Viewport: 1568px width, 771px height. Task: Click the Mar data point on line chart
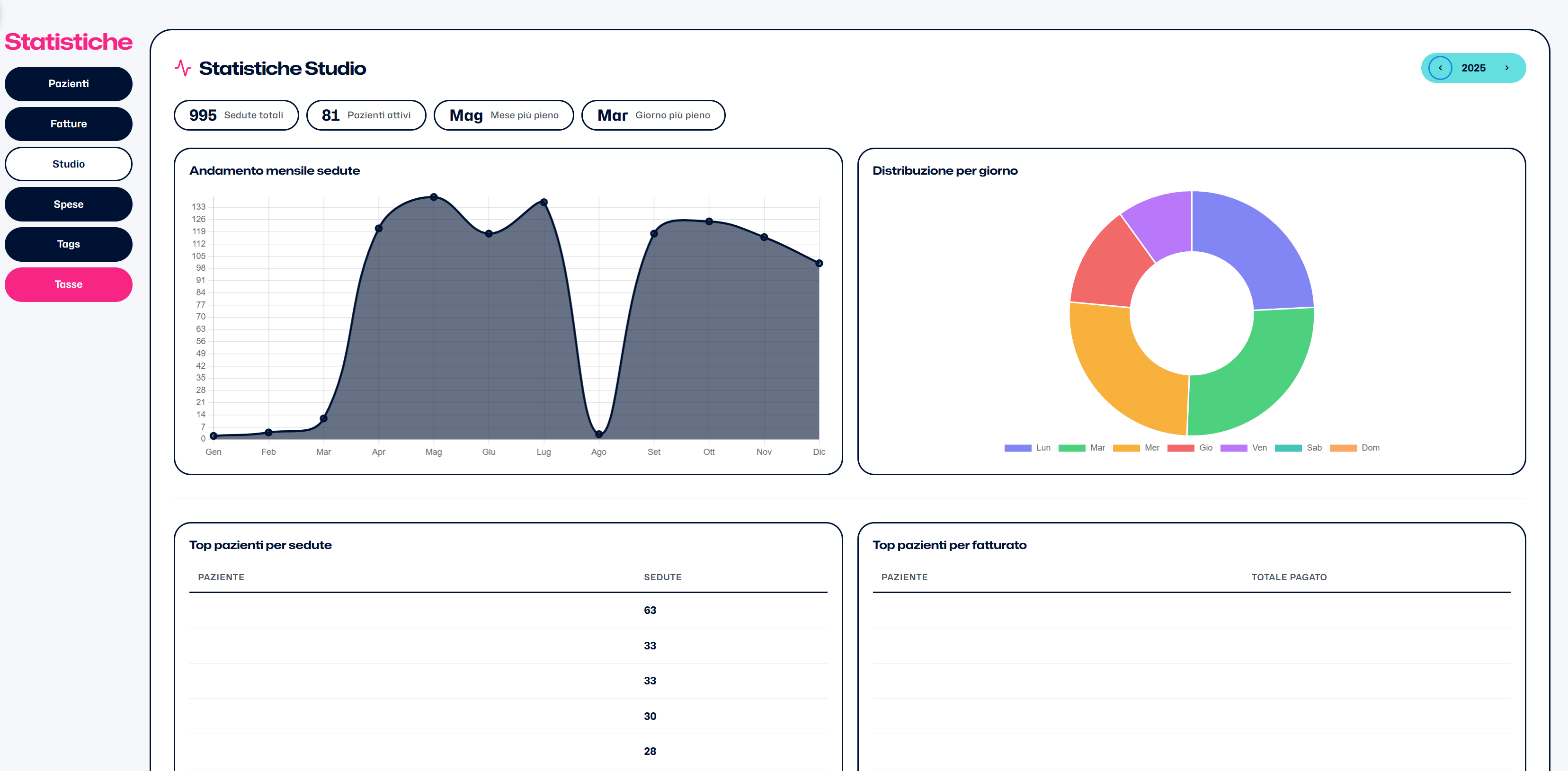(x=323, y=419)
